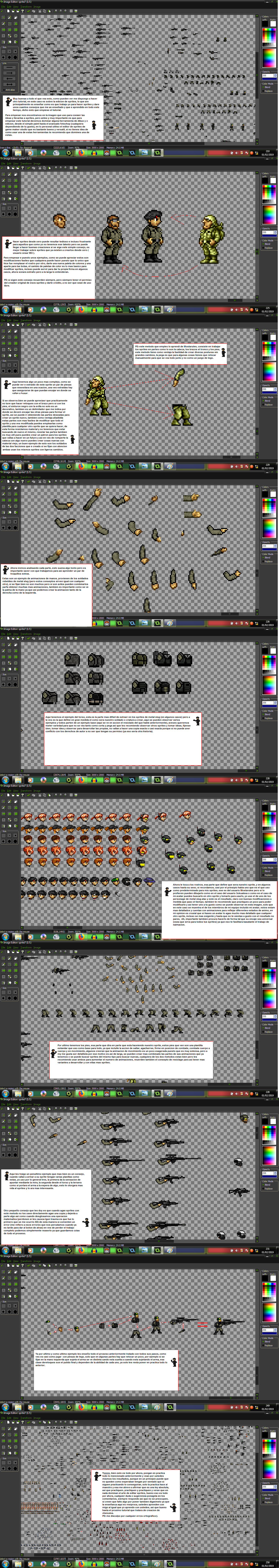Decrease opacity with down arrow in top weapons-sheet editor
The width and height of the screenshot is (279, 1568).
pos(275,77)
